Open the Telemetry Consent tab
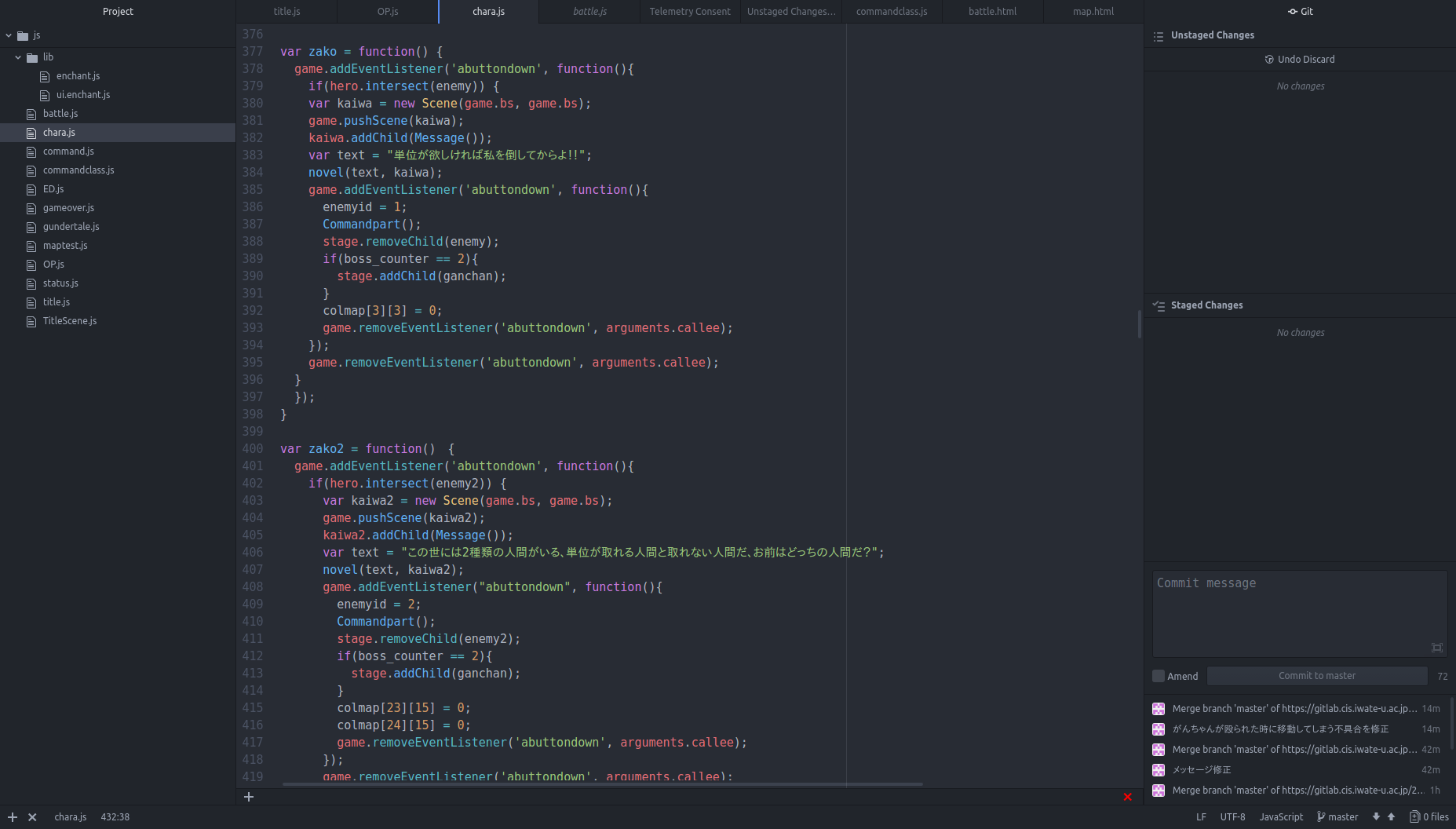1456x829 pixels. click(x=690, y=12)
